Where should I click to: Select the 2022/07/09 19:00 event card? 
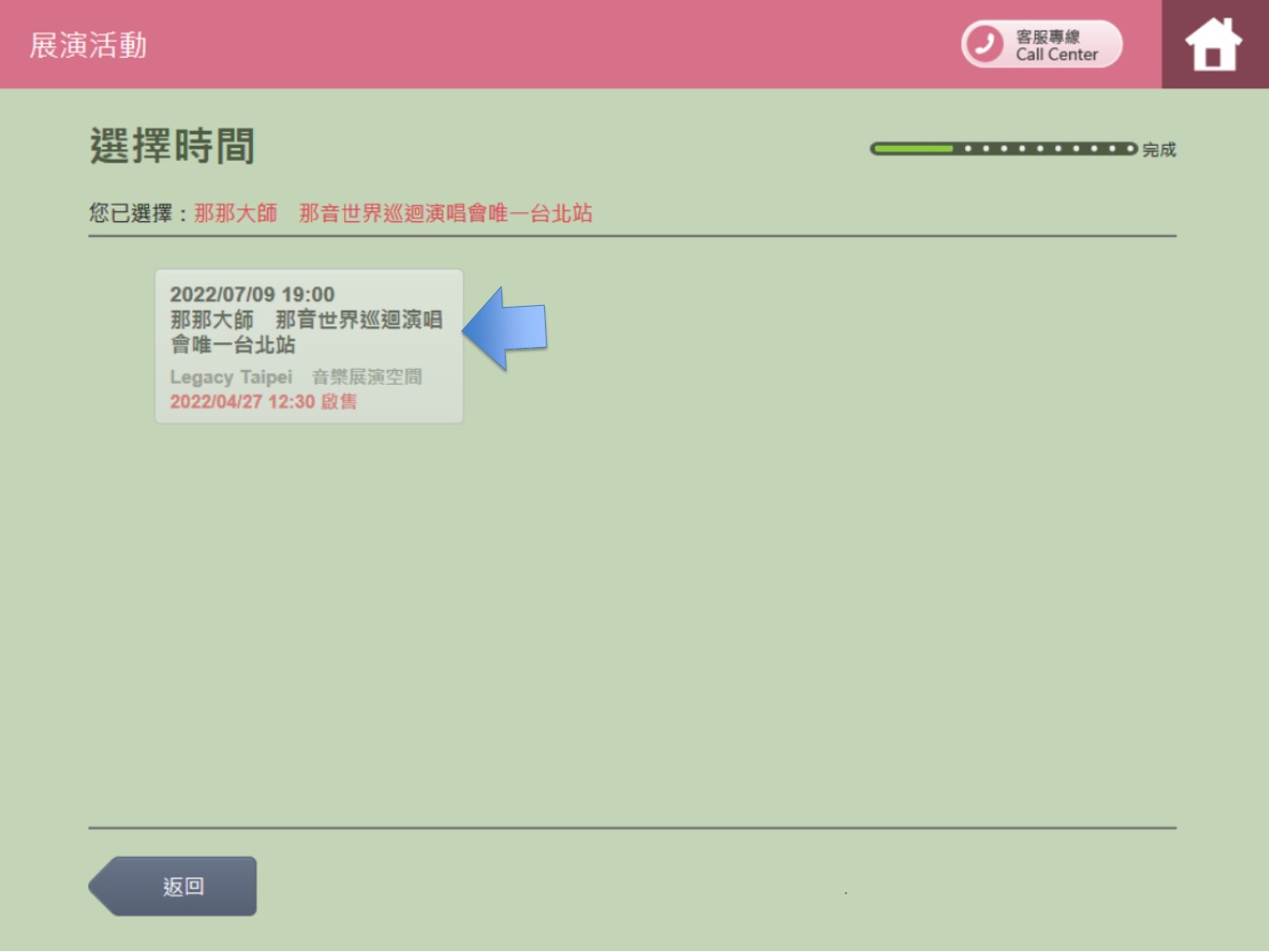click(x=309, y=347)
